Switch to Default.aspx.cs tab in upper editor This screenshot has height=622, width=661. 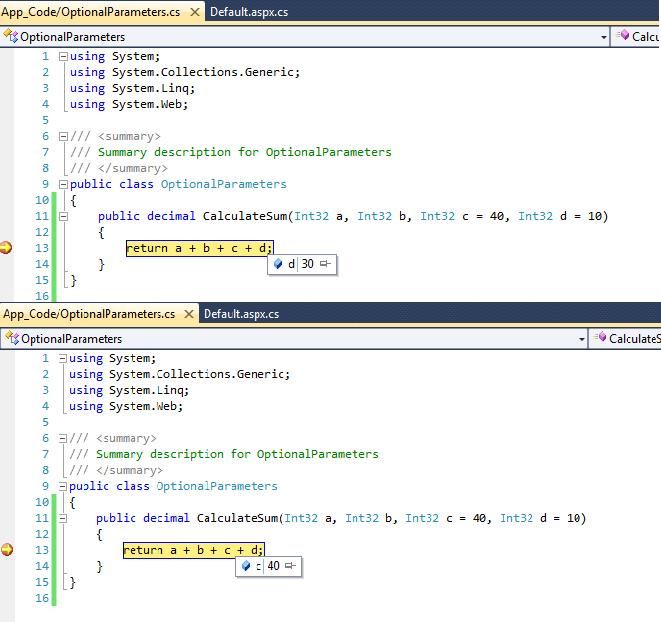(x=249, y=12)
